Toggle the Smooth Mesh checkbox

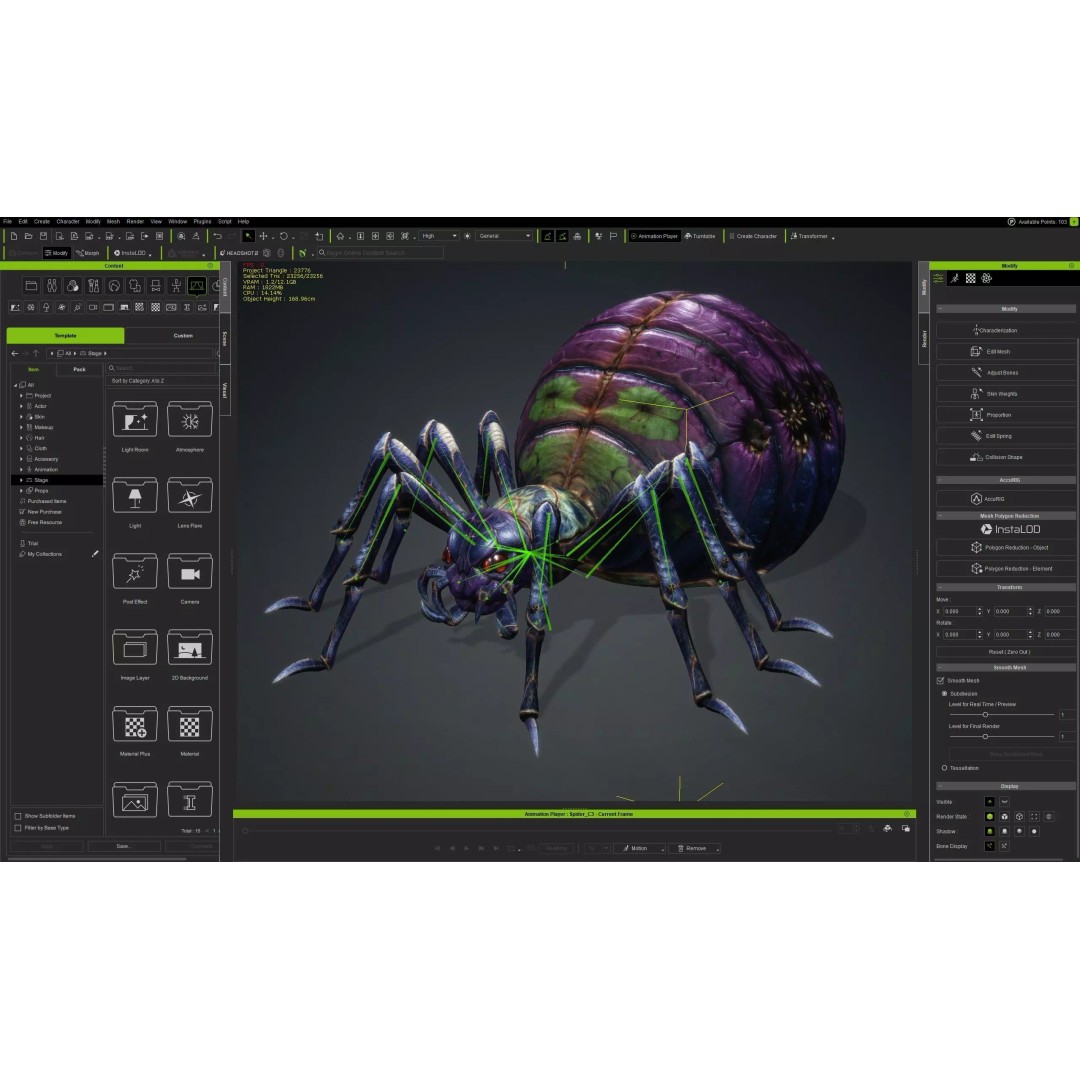tap(941, 681)
